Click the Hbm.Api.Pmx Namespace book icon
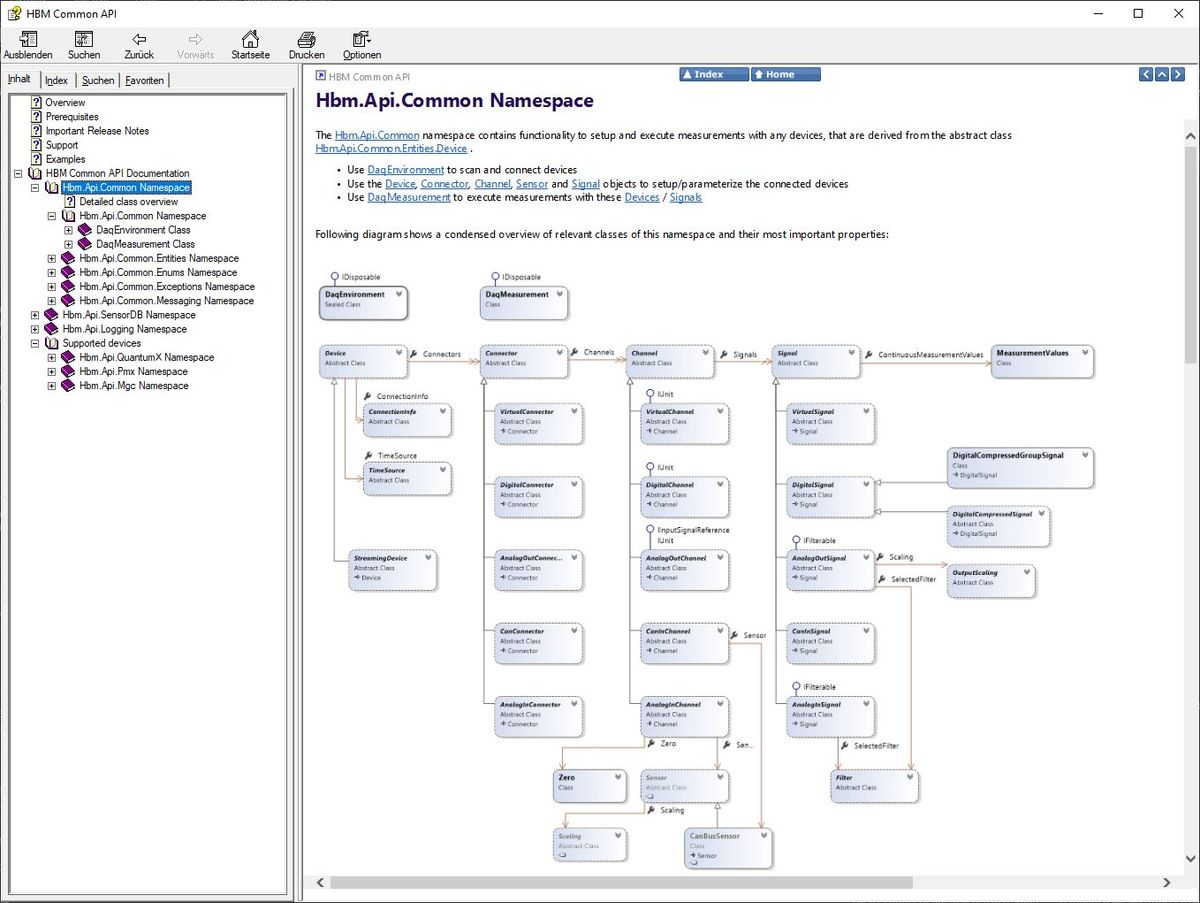 click(69, 371)
